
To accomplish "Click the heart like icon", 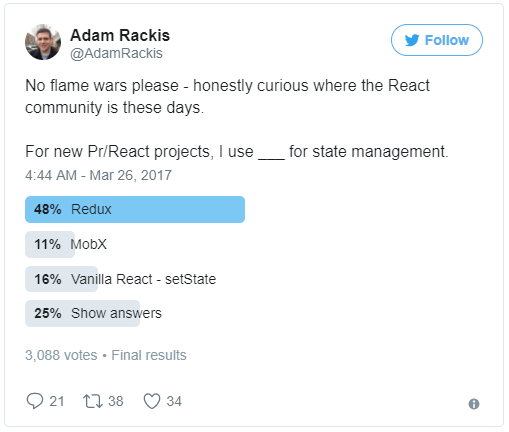I will (x=152, y=401).
